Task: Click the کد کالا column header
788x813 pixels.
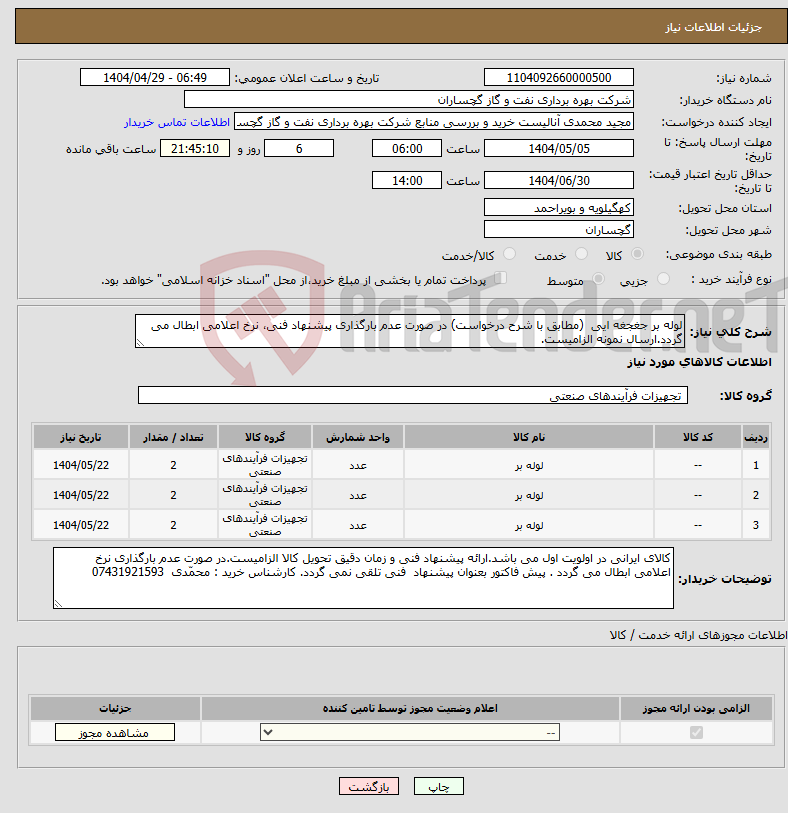Action: tap(697, 437)
